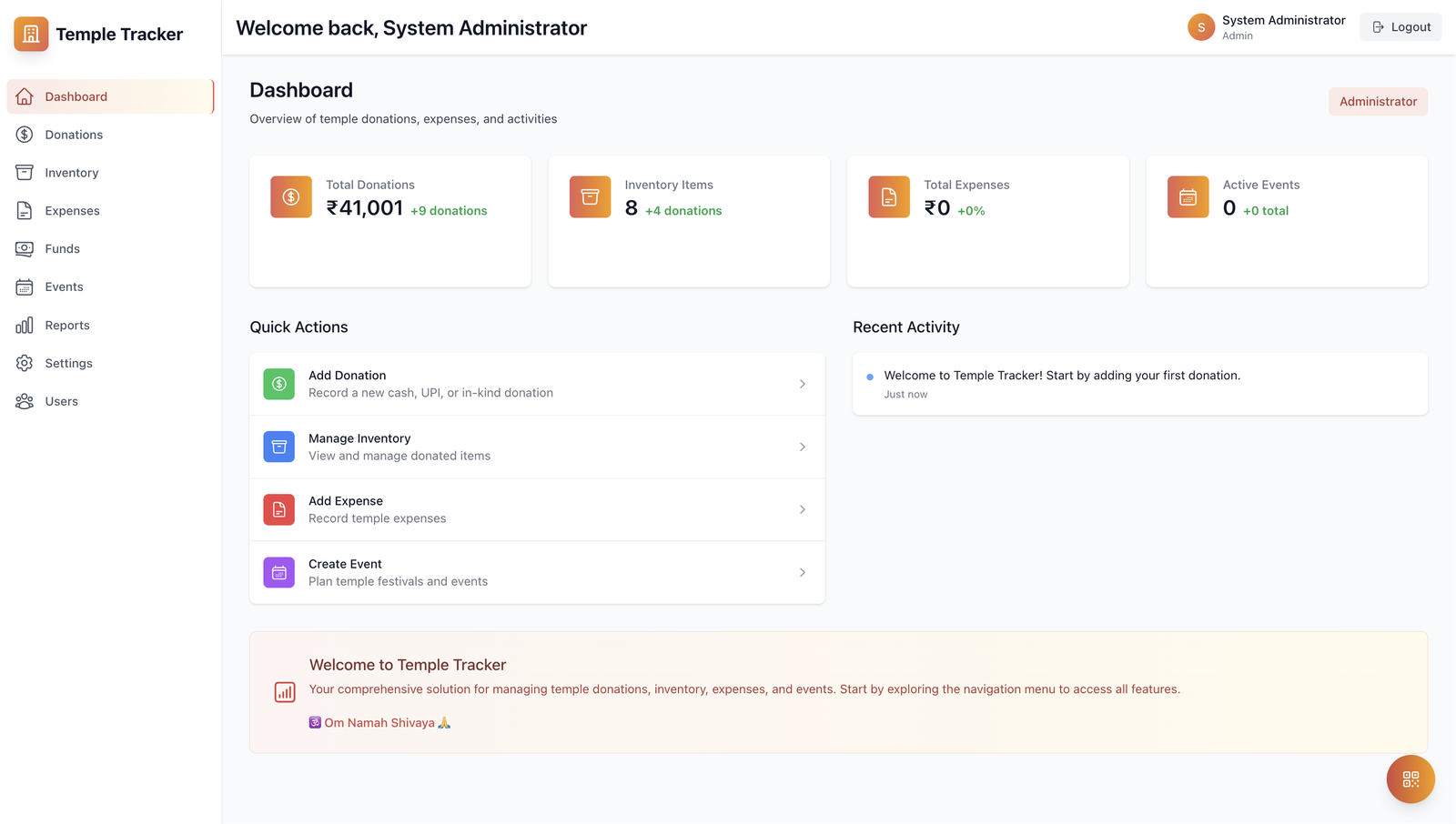Click the red Add Expense icon

pos(279,509)
